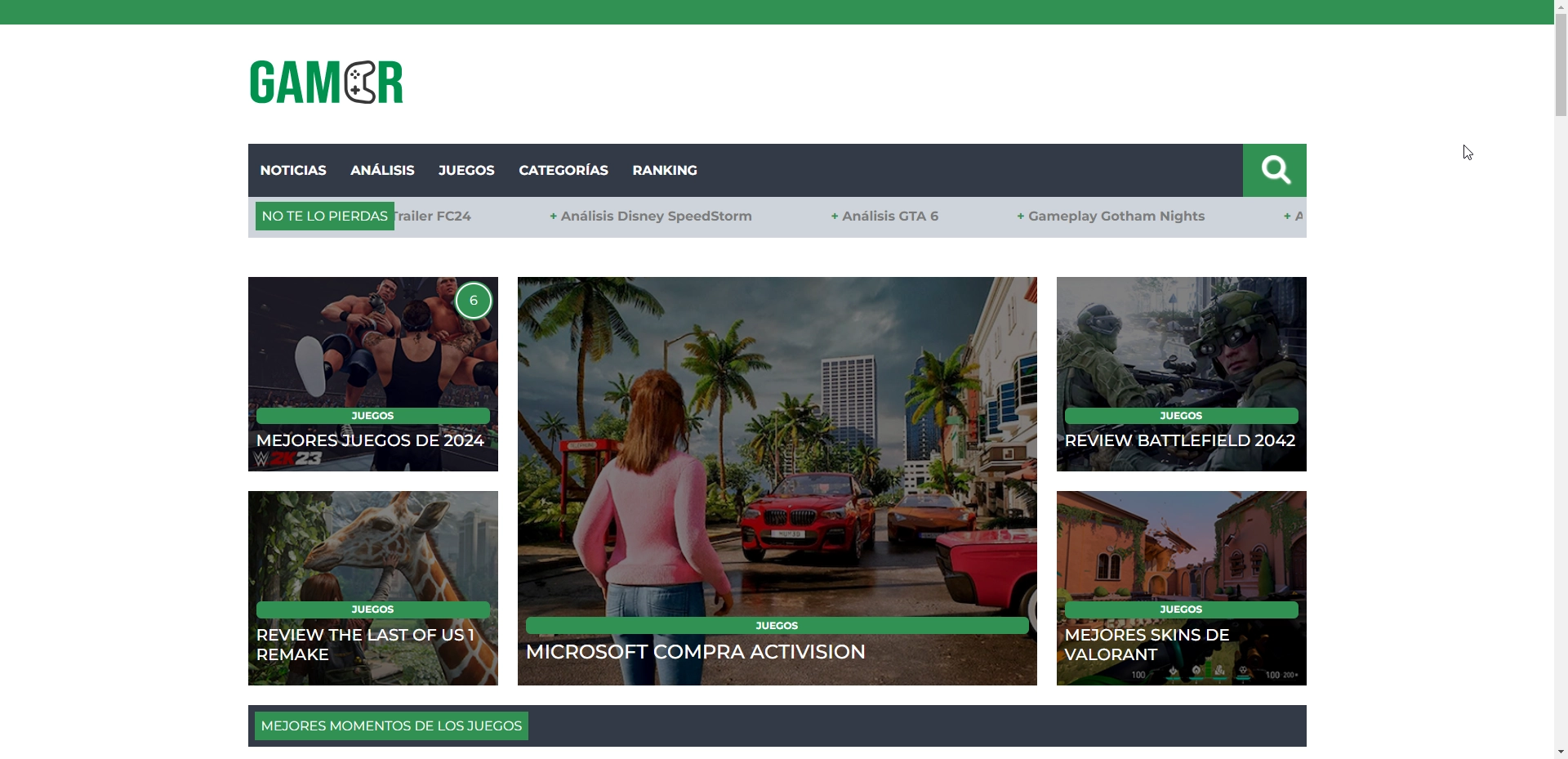Open the Microsoft Compra Activision article

[696, 652]
